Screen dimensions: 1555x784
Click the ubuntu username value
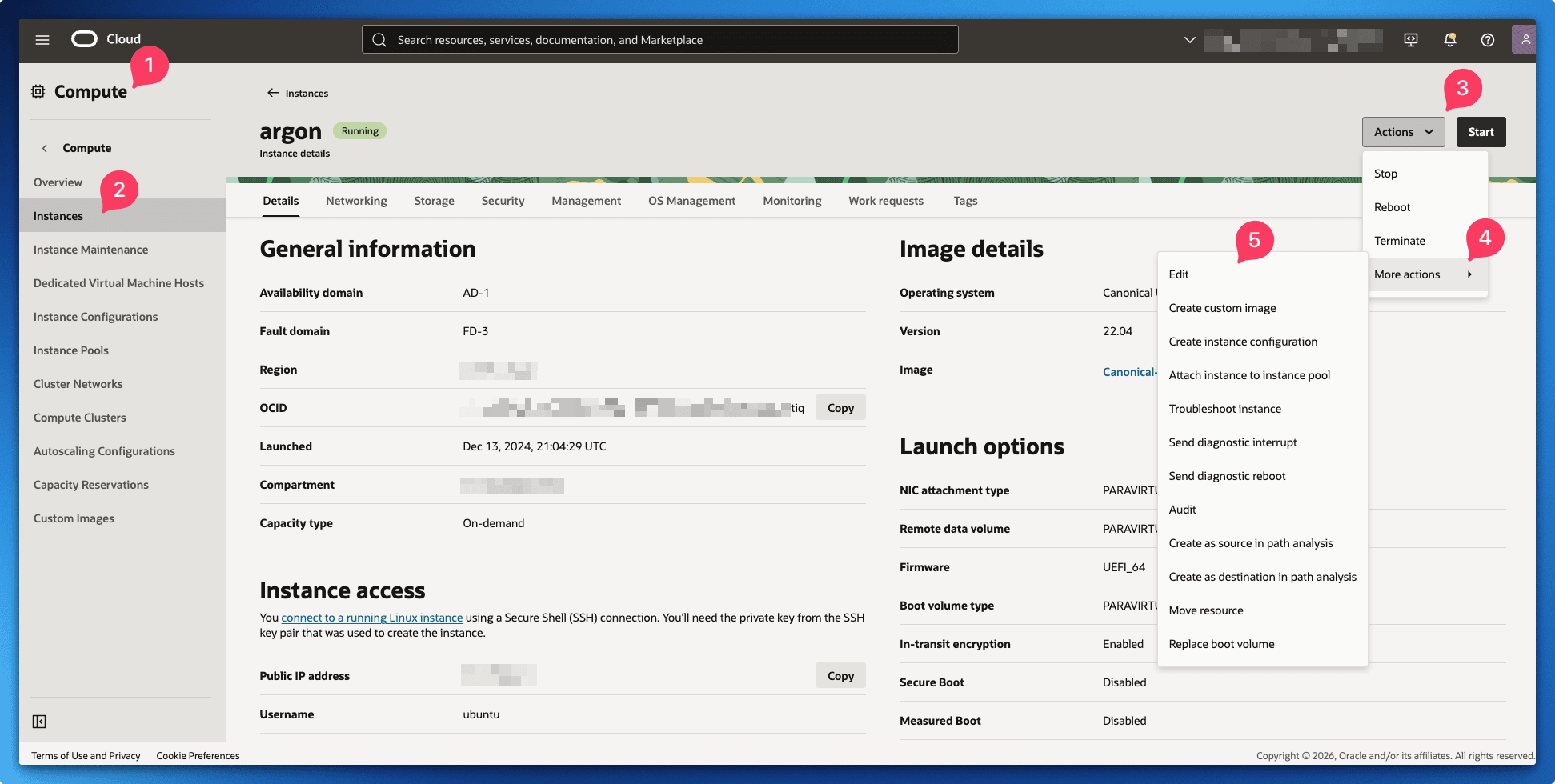[x=481, y=714]
